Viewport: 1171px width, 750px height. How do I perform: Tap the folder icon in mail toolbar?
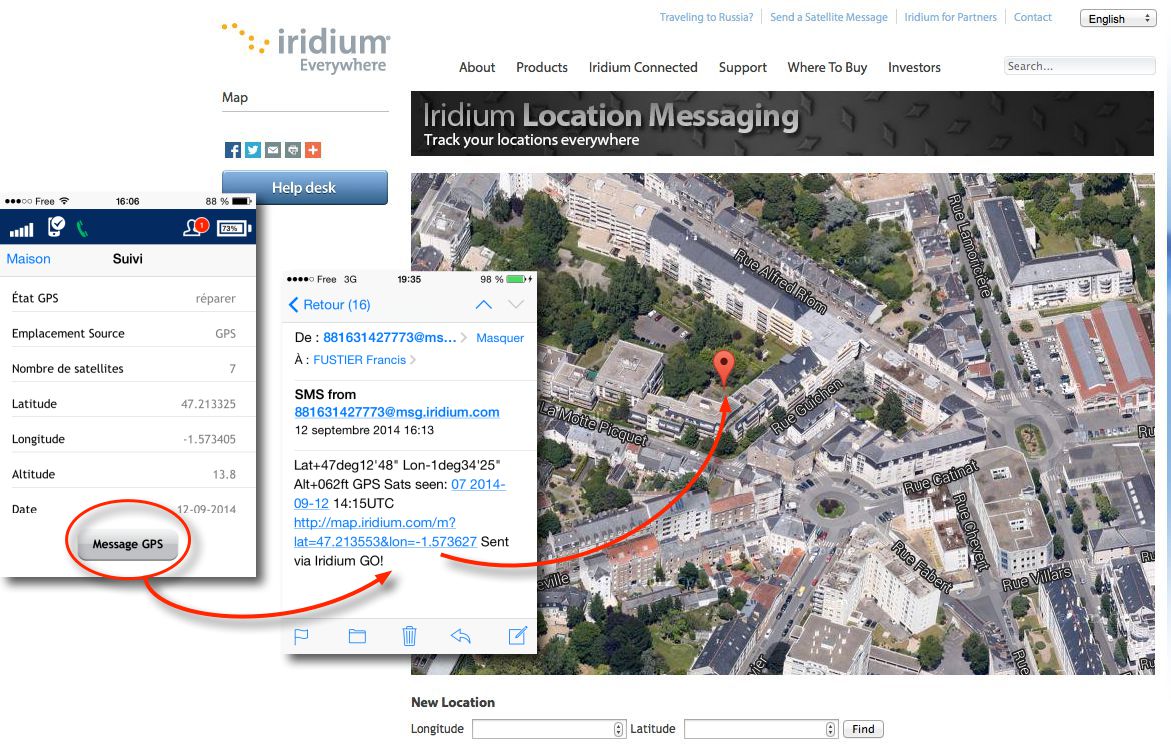click(357, 636)
